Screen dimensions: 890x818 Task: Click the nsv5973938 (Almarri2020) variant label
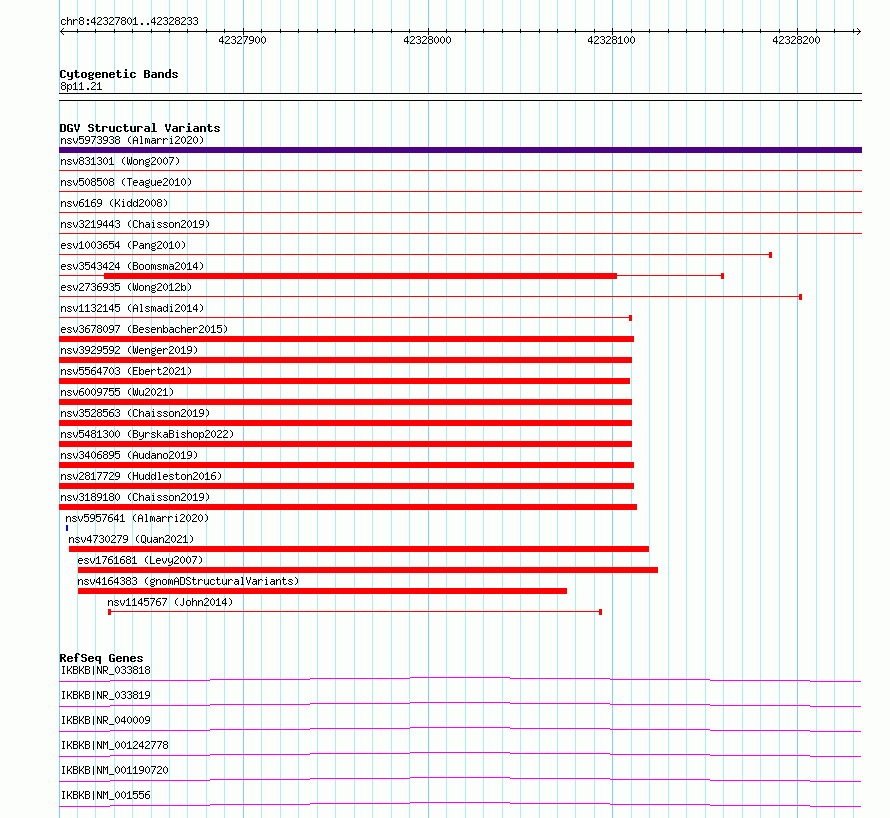coord(132,140)
